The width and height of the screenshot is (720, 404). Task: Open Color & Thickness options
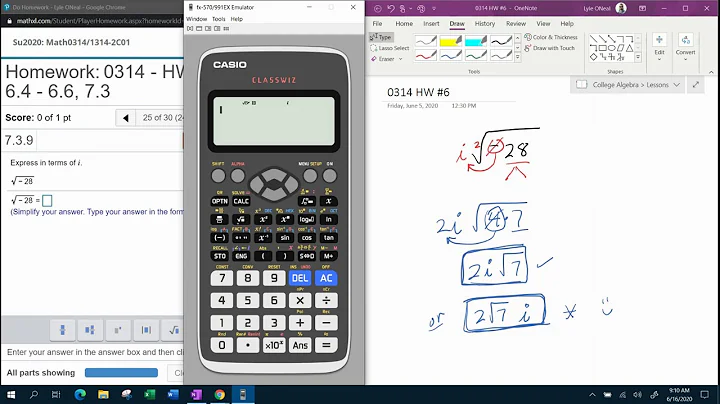click(x=551, y=37)
